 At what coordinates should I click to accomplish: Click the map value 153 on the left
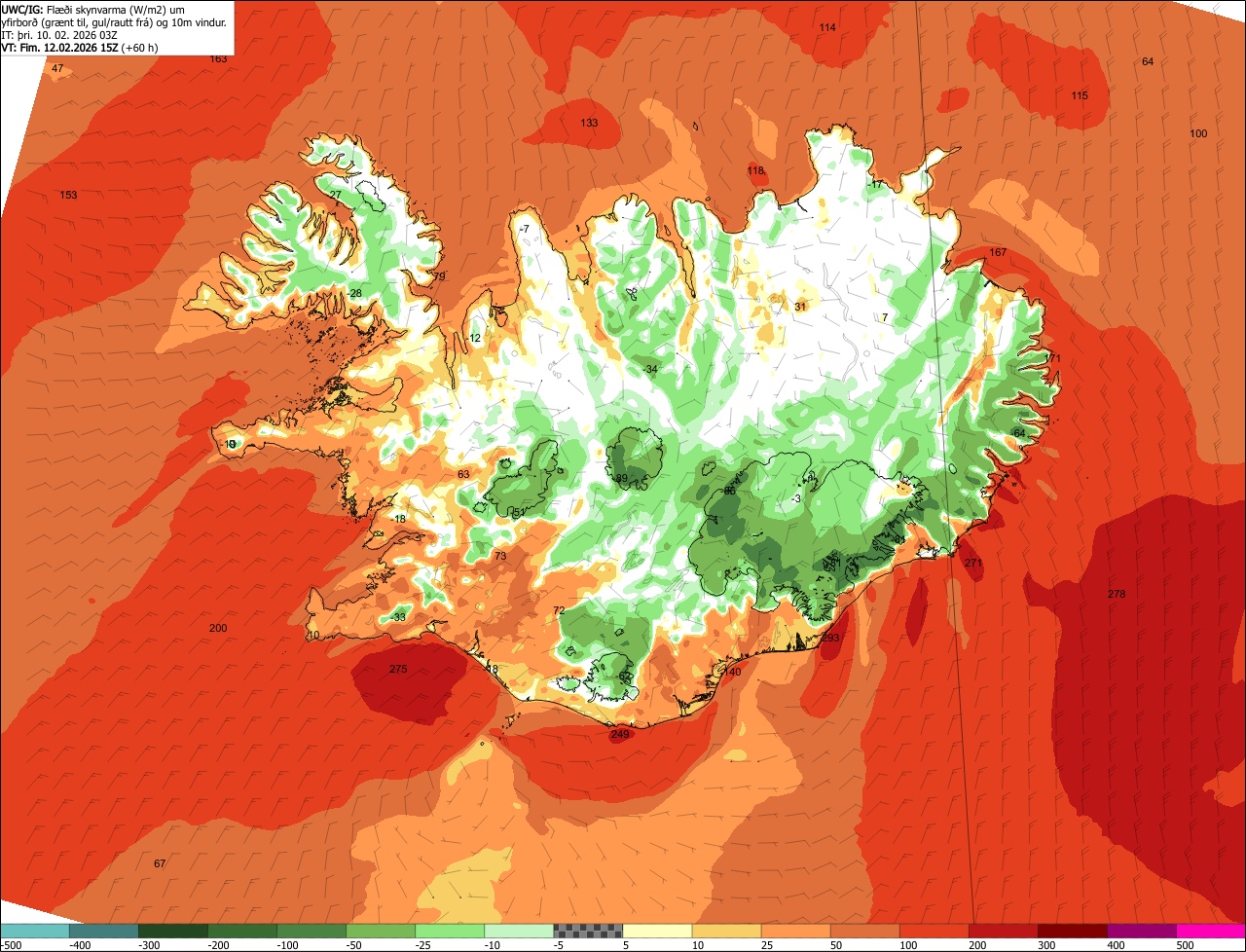68,195
